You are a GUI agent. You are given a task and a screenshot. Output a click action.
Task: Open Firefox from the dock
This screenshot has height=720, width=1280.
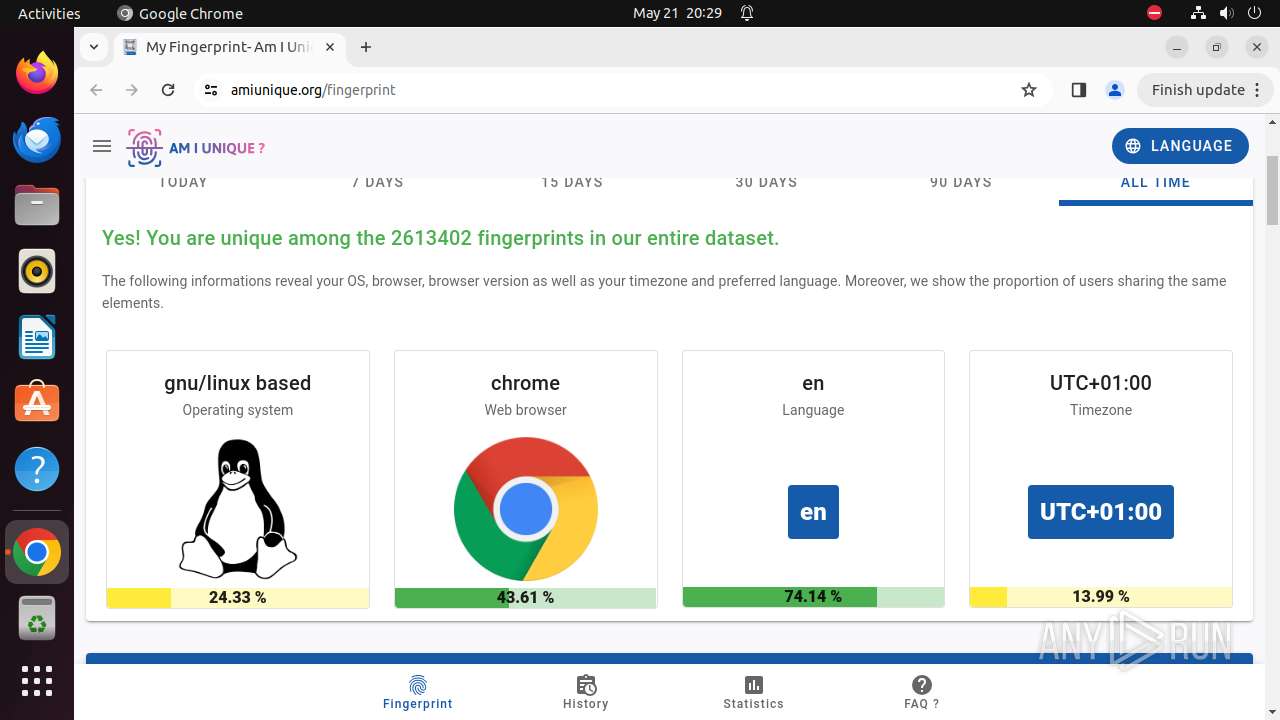point(37,74)
